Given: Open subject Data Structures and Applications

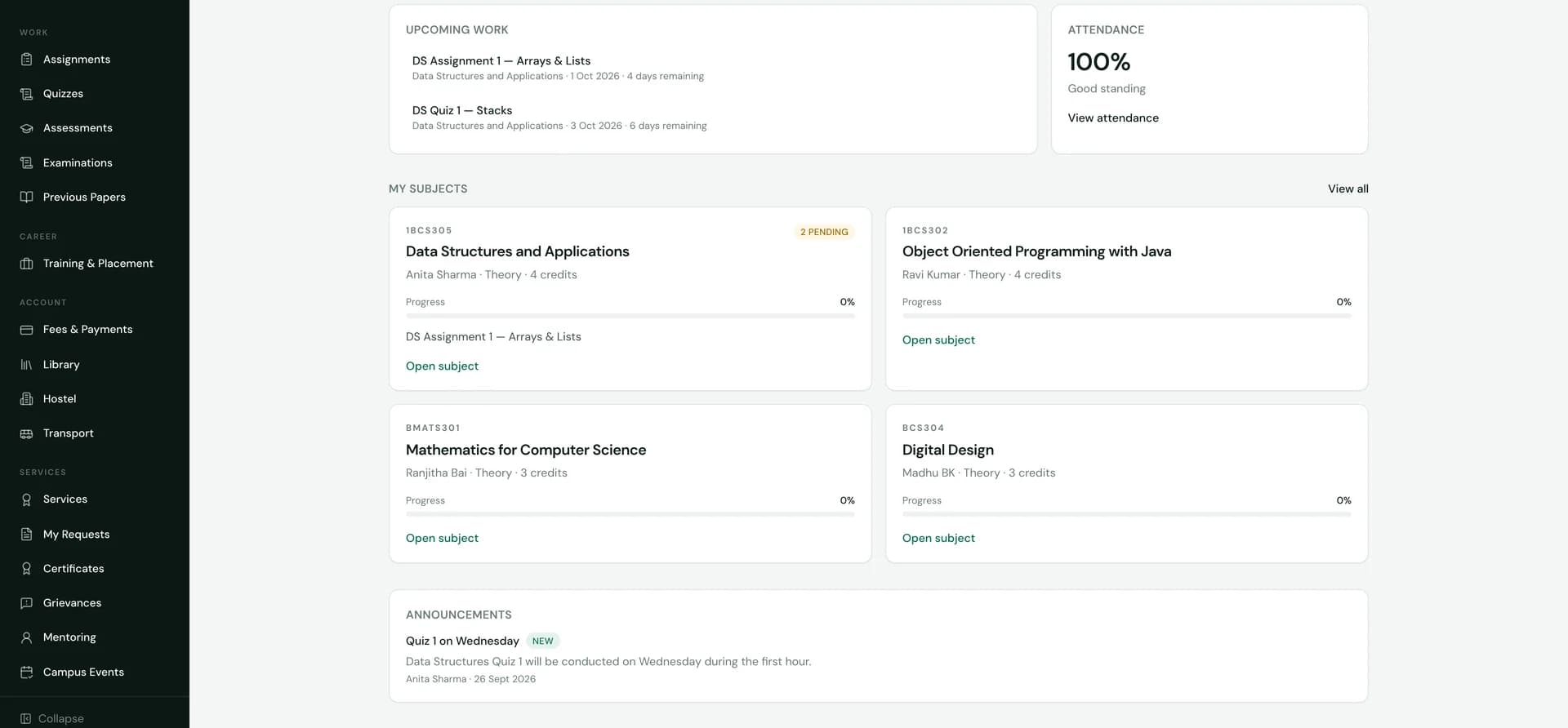Looking at the screenshot, I should 442,366.
